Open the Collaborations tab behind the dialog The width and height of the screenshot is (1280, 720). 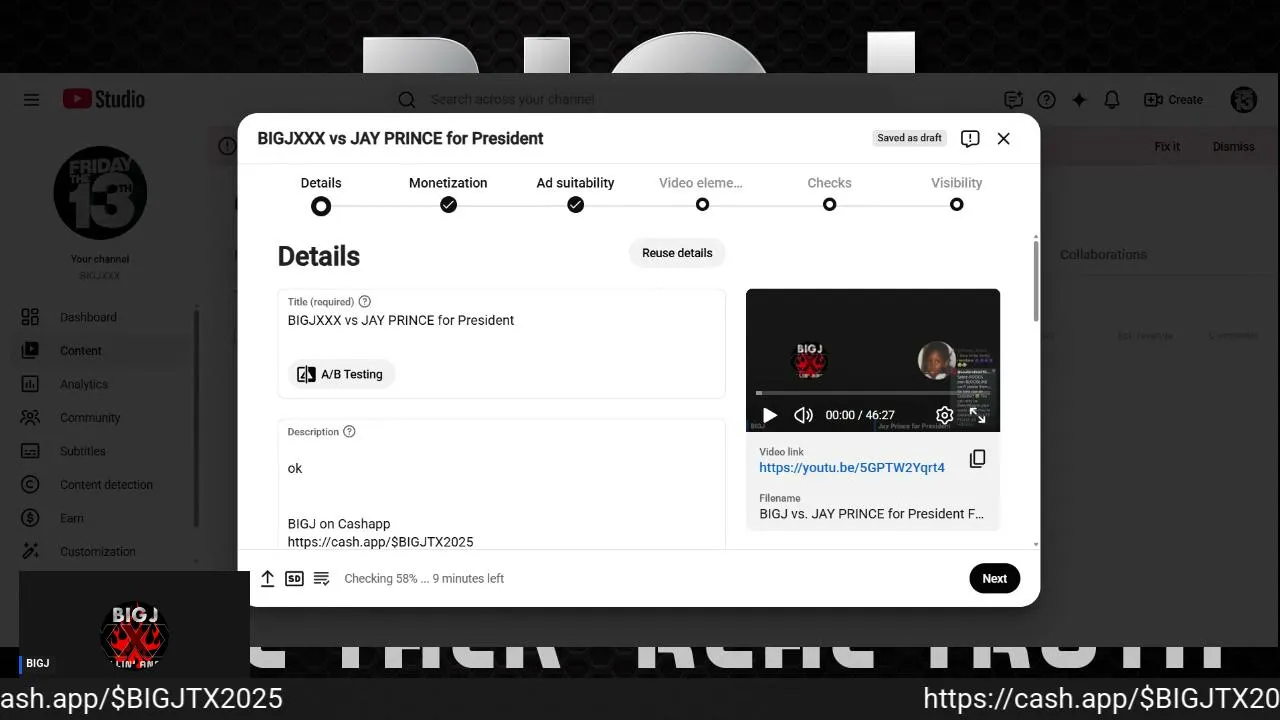(1103, 255)
